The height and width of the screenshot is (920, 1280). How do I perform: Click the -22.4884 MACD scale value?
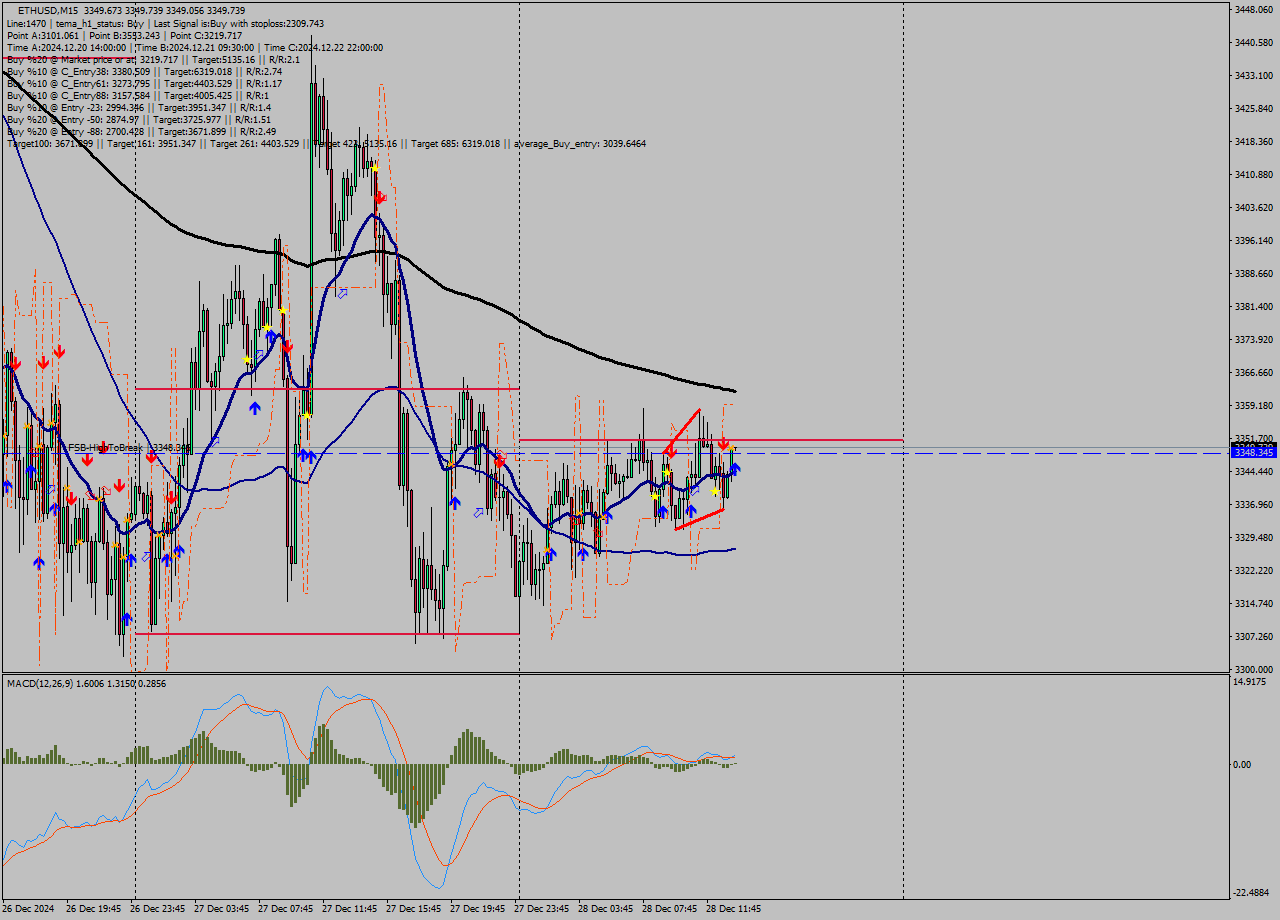(x=1253, y=893)
